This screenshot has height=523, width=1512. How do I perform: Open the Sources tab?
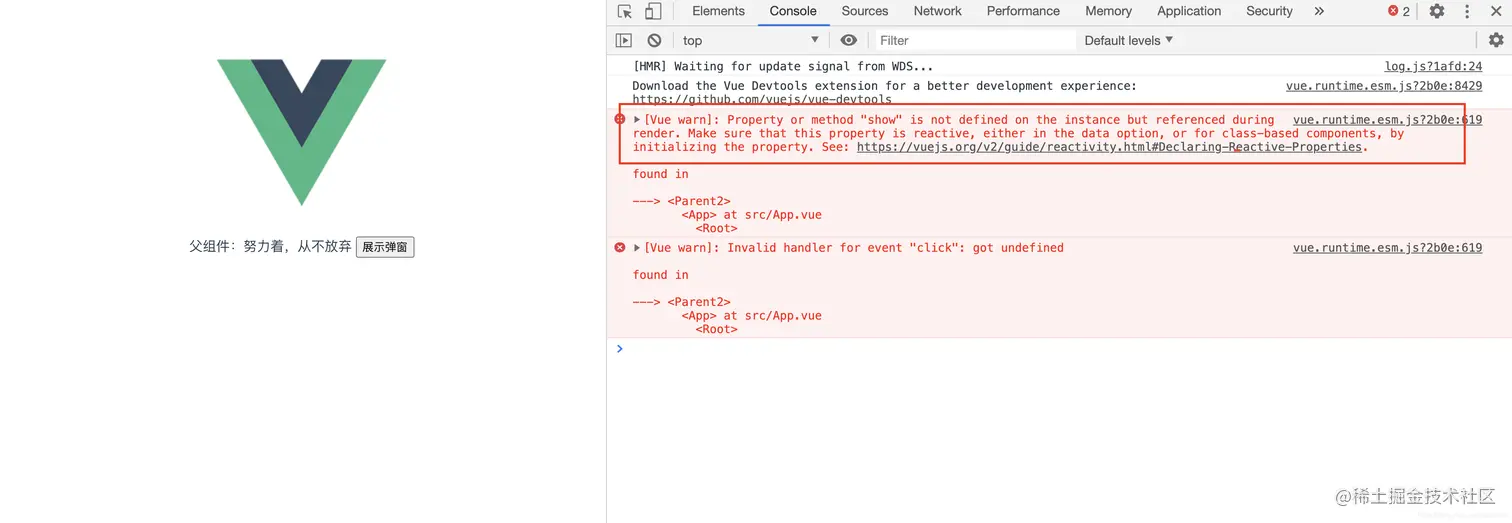865,11
